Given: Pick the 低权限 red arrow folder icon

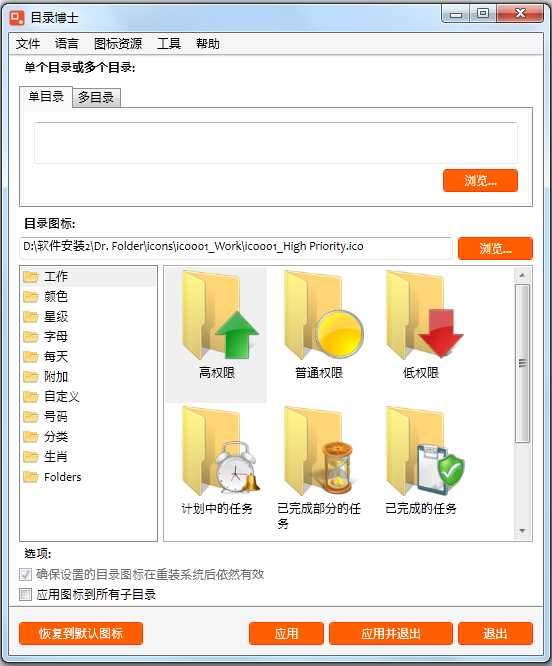Looking at the screenshot, I should click(x=425, y=316).
